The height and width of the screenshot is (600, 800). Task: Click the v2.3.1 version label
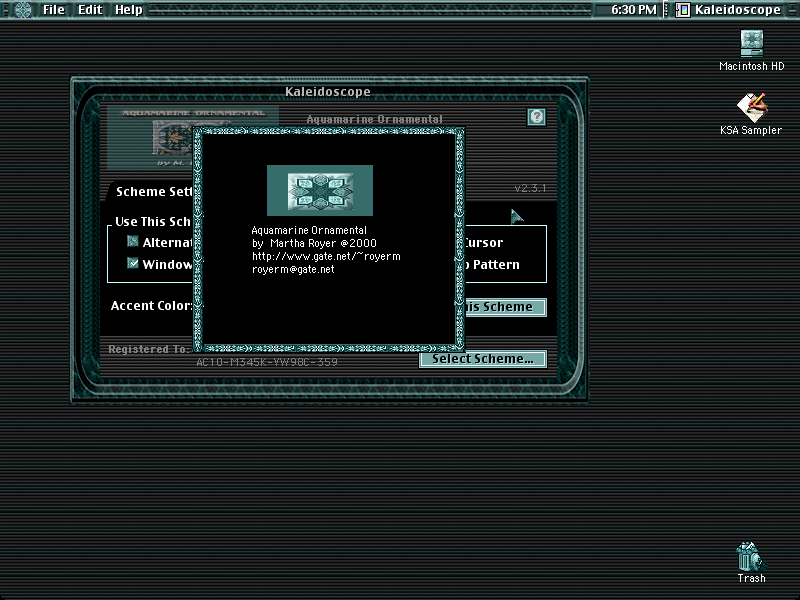(530, 188)
